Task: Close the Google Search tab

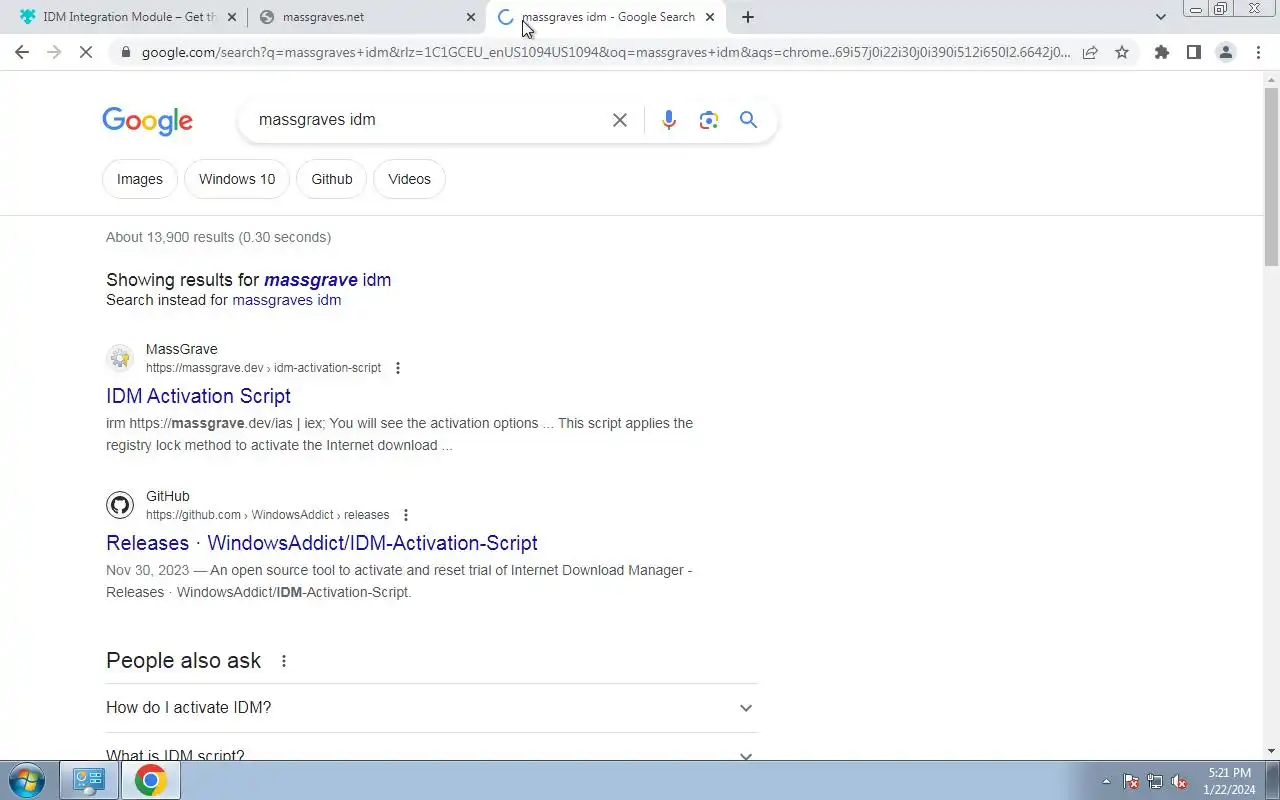Action: point(710,17)
